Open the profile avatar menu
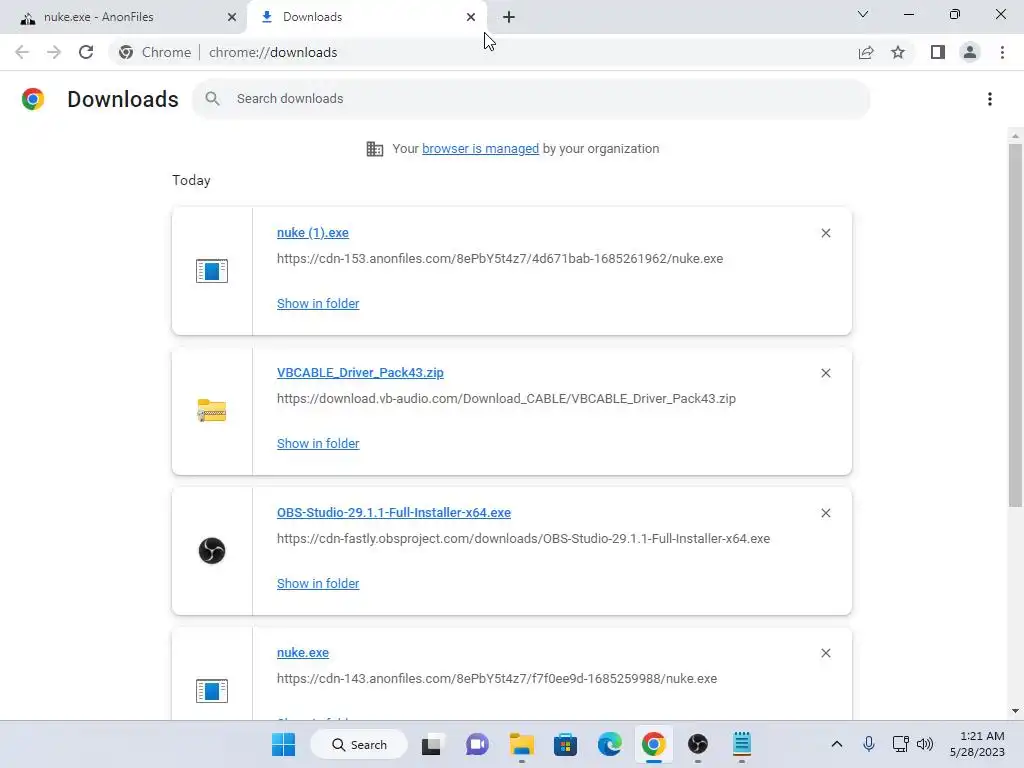The width and height of the screenshot is (1024, 768). click(970, 52)
